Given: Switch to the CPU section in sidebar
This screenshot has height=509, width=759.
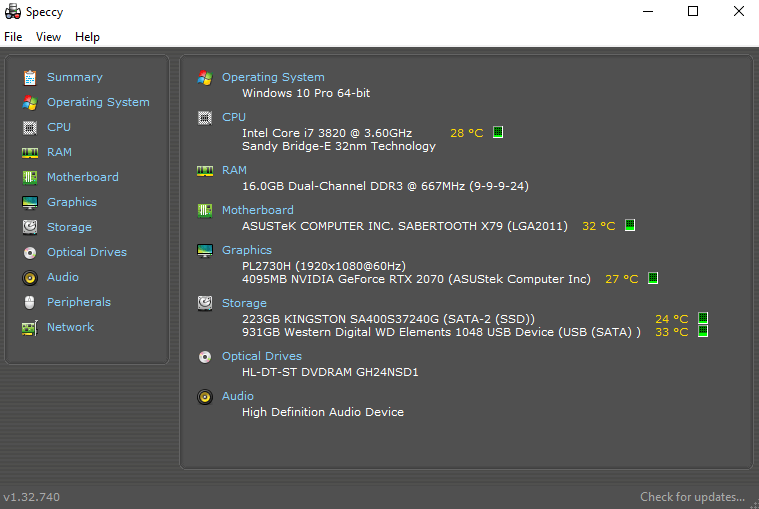Looking at the screenshot, I should click(x=59, y=127).
